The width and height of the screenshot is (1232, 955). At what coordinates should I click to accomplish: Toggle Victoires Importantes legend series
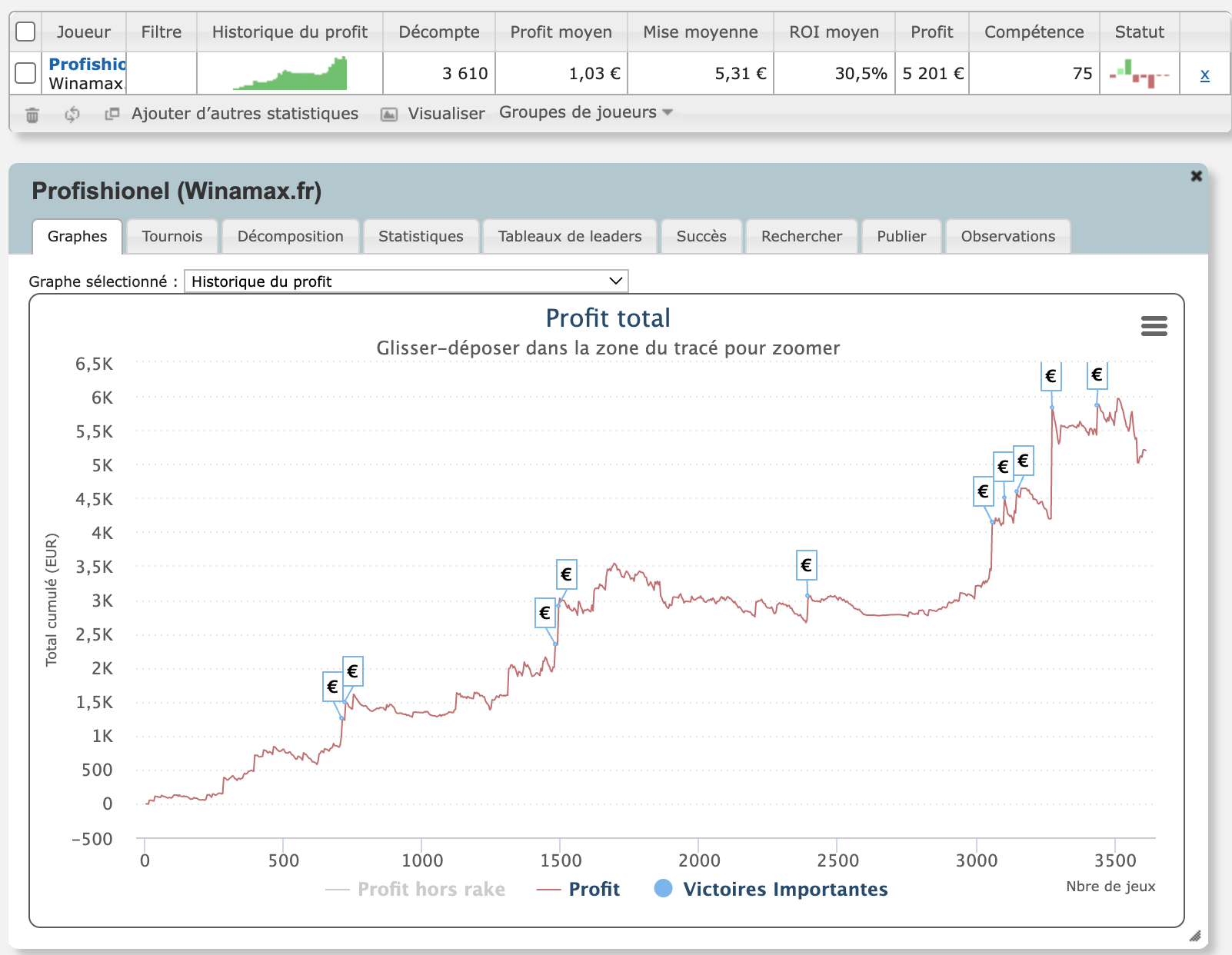click(x=771, y=889)
